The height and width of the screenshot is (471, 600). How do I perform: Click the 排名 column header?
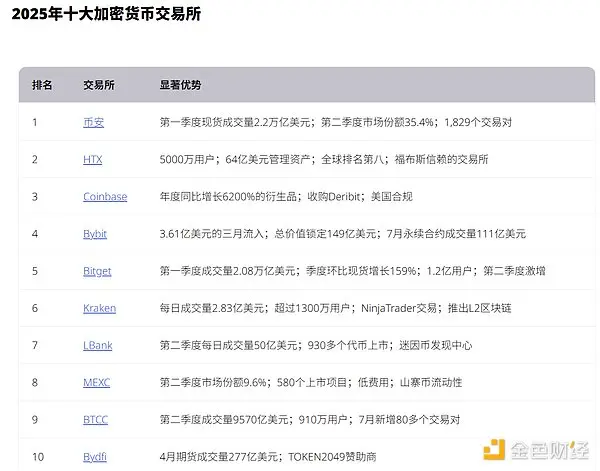point(42,85)
